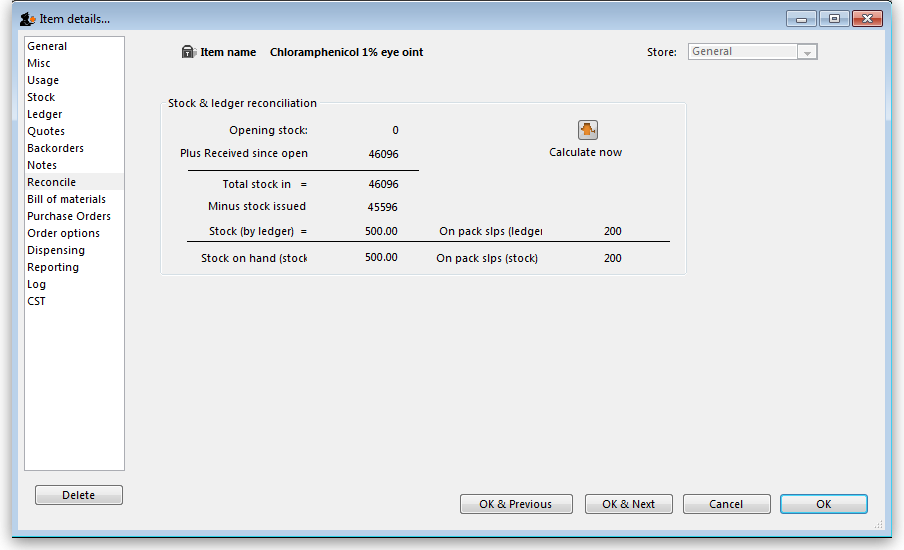Show the Log section
Image resolution: width=904 pixels, height=550 pixels.
[x=36, y=284]
